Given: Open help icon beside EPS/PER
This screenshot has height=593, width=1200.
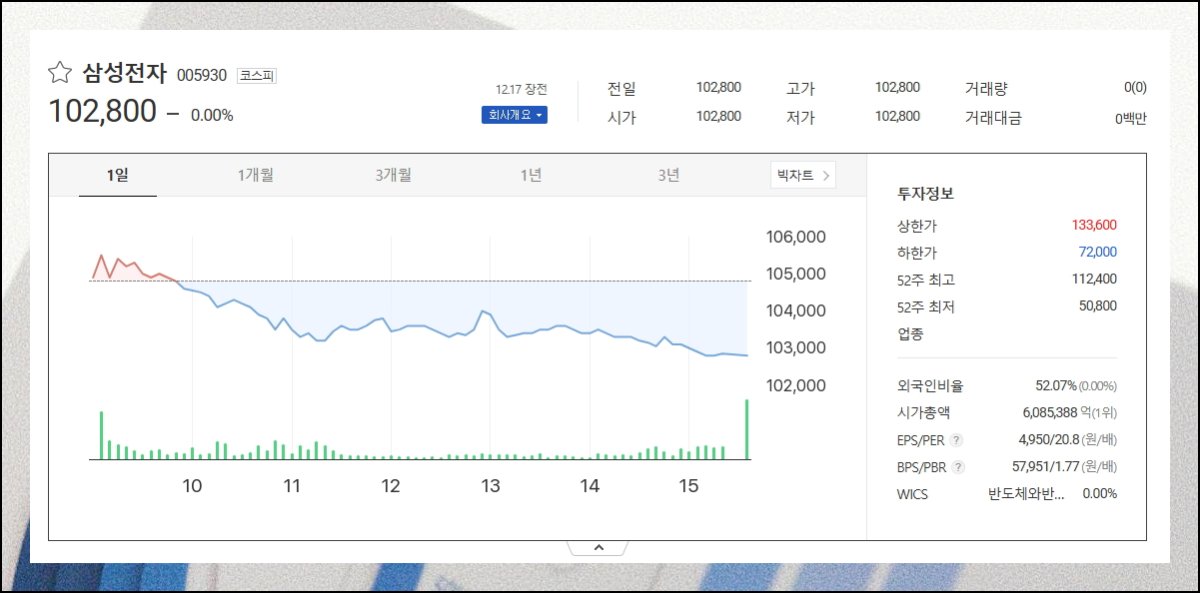Looking at the screenshot, I should click(x=957, y=440).
